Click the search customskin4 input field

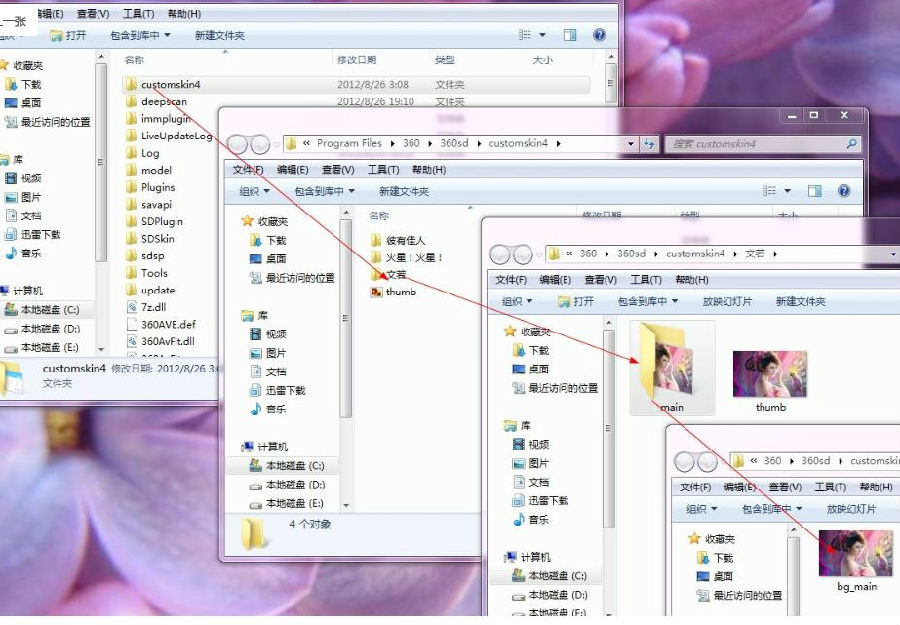pyautogui.click(x=762, y=143)
